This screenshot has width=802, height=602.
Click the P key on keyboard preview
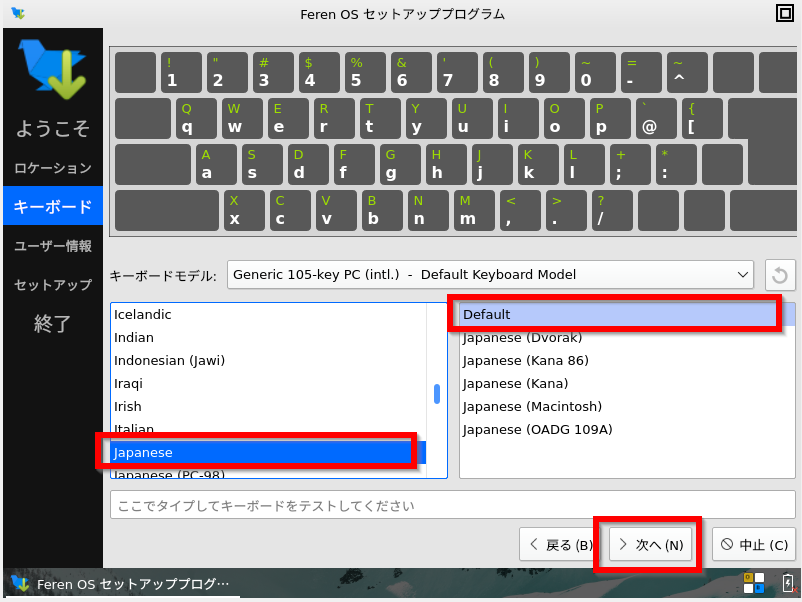[x=610, y=119]
